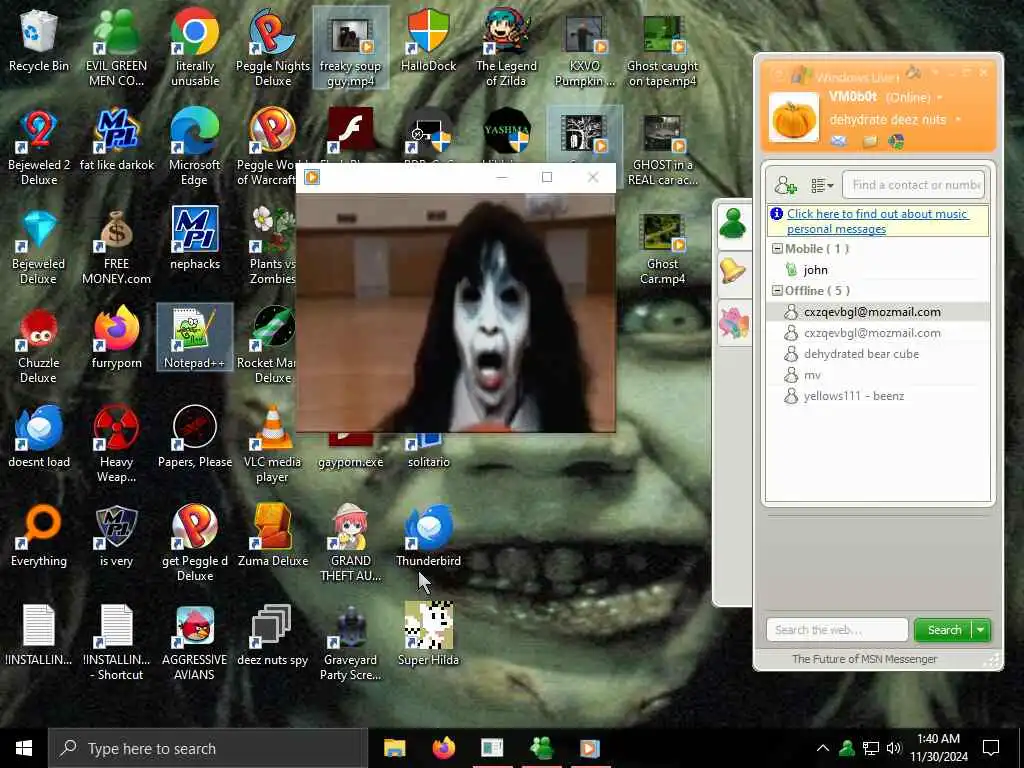Open EVIL GREEN MEN CO... desktop shortcut
The width and height of the screenshot is (1024, 768).
coord(116,47)
